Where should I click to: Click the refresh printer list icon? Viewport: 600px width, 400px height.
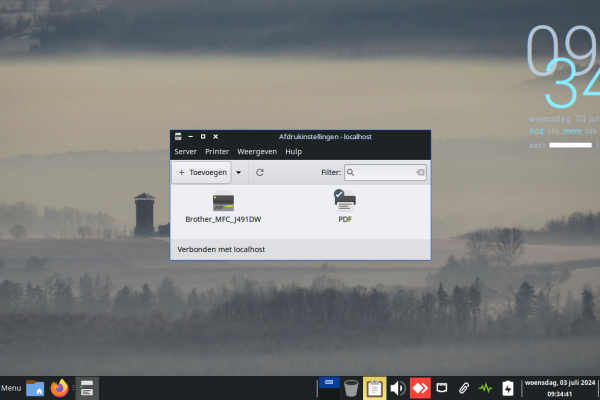point(260,173)
